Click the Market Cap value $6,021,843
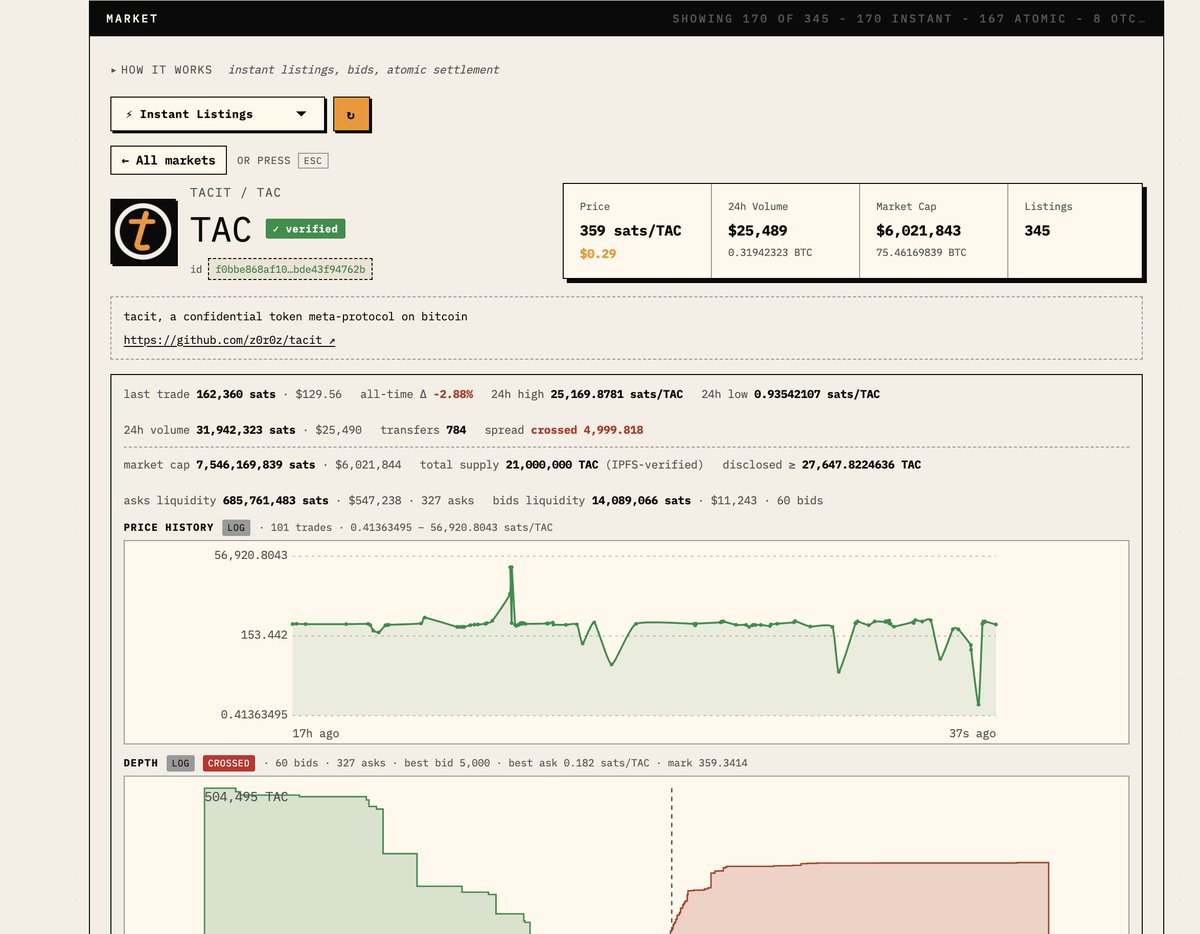1200x934 pixels. pos(918,231)
